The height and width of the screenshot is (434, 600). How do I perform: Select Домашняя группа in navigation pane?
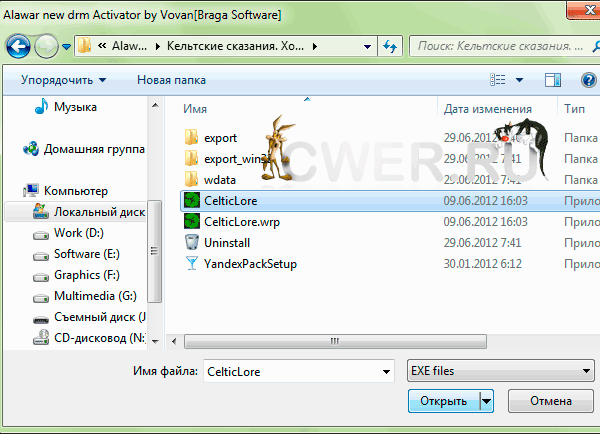tap(94, 149)
